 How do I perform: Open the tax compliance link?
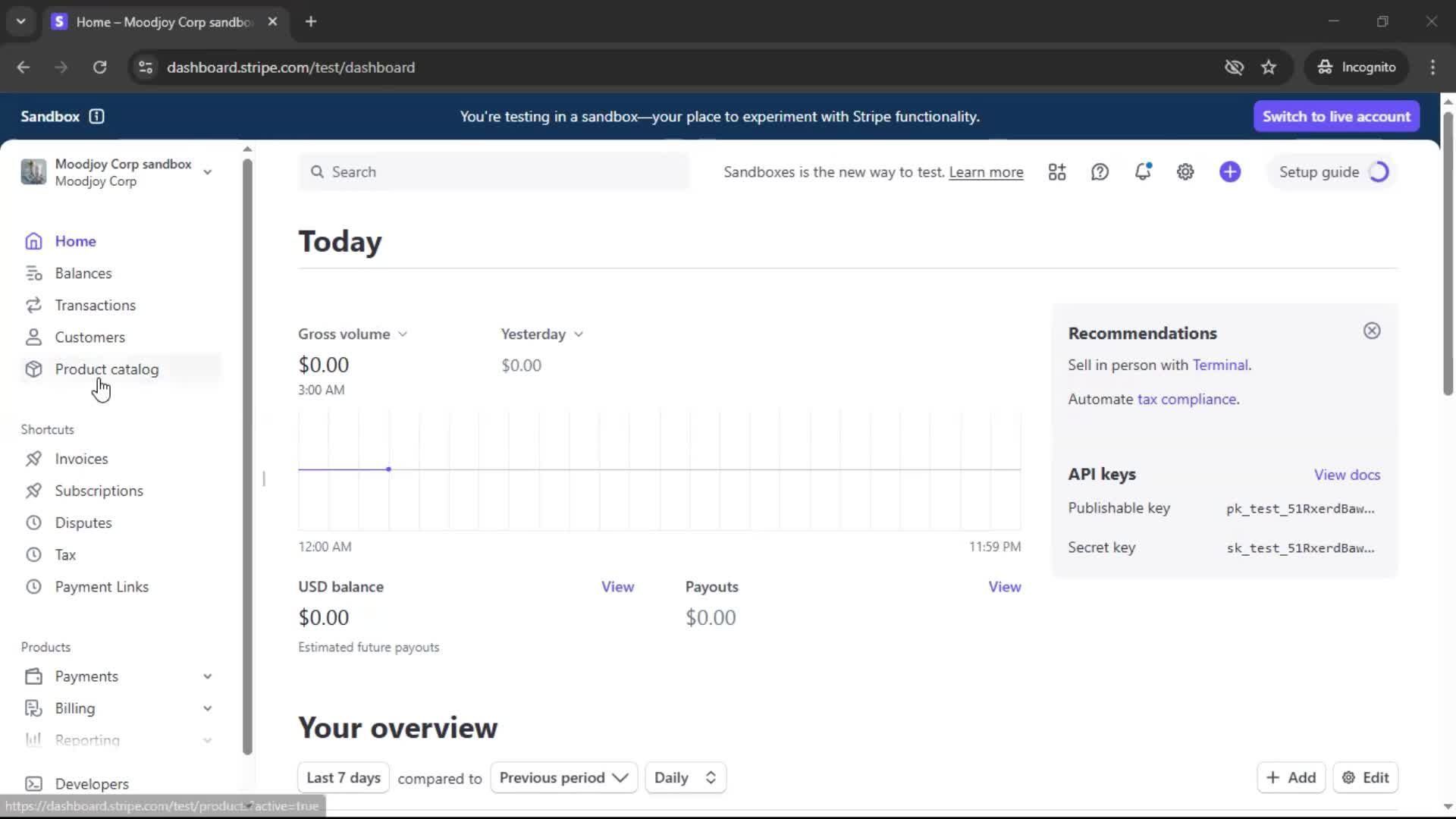point(1186,399)
